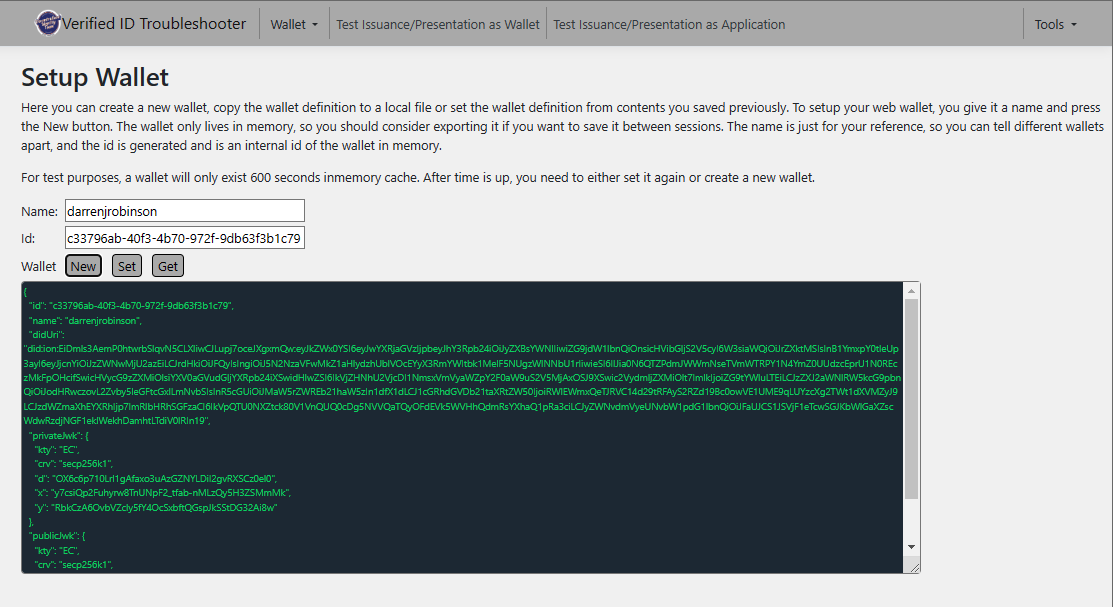Click the resize handle of wallet JSON textarea

click(915, 567)
